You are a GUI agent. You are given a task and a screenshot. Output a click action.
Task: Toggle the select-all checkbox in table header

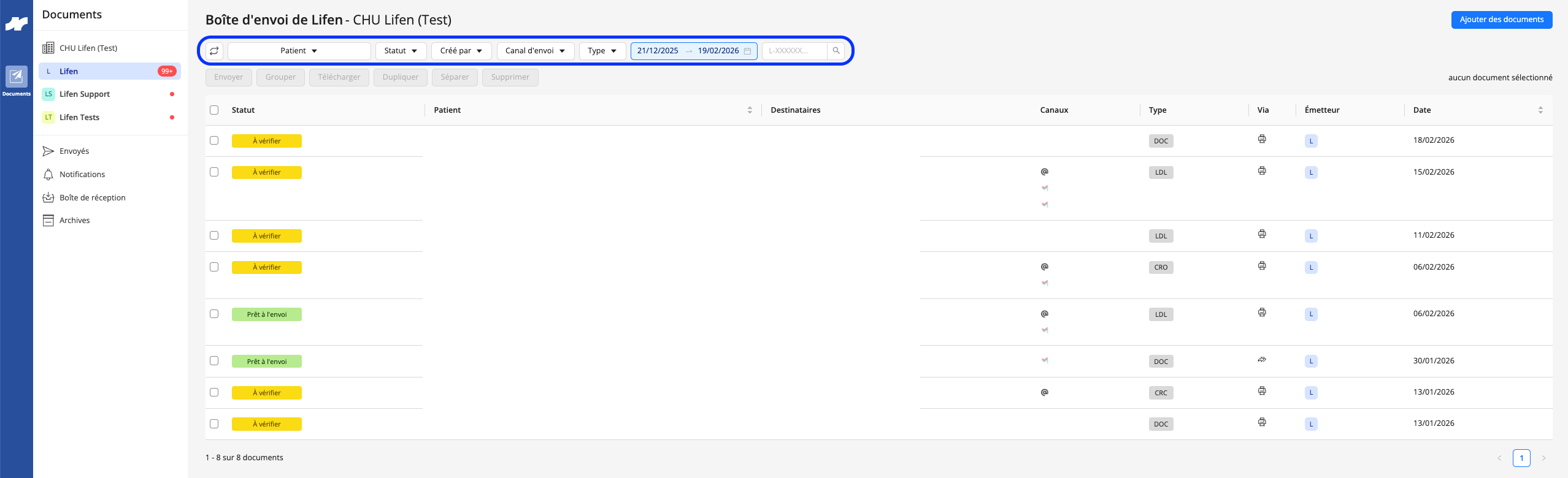(214, 110)
